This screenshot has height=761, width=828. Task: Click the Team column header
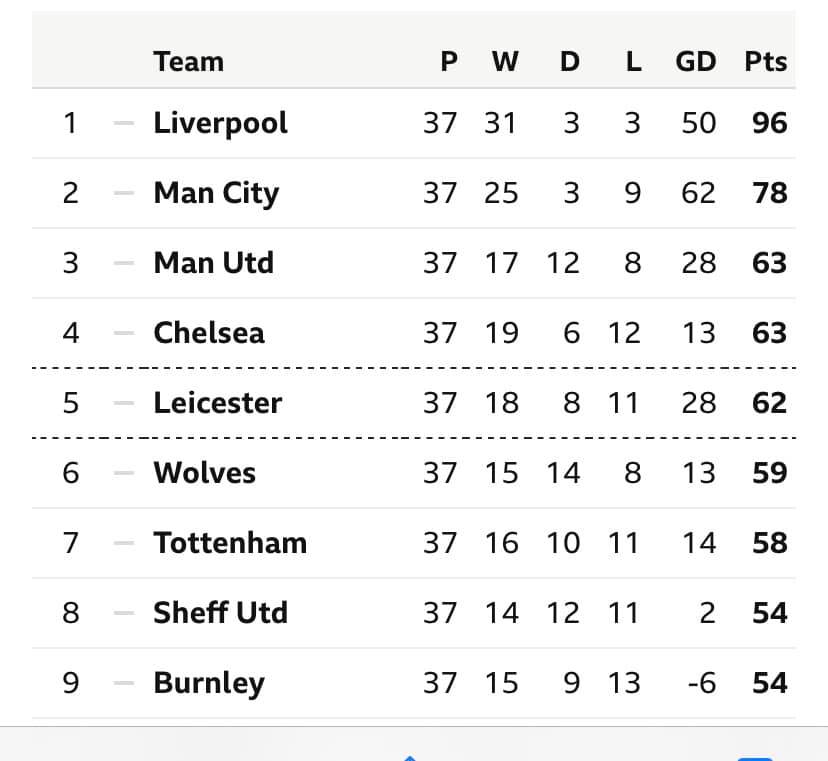[x=188, y=62]
